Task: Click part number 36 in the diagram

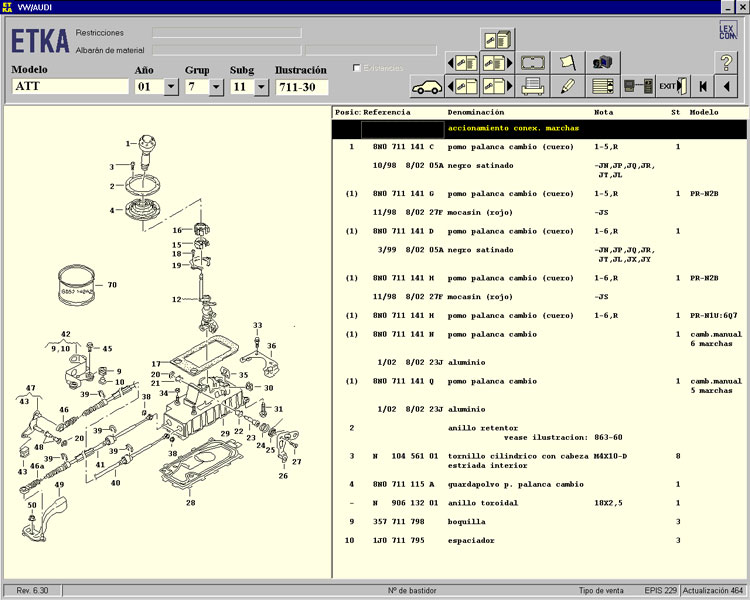Action: click(271, 345)
